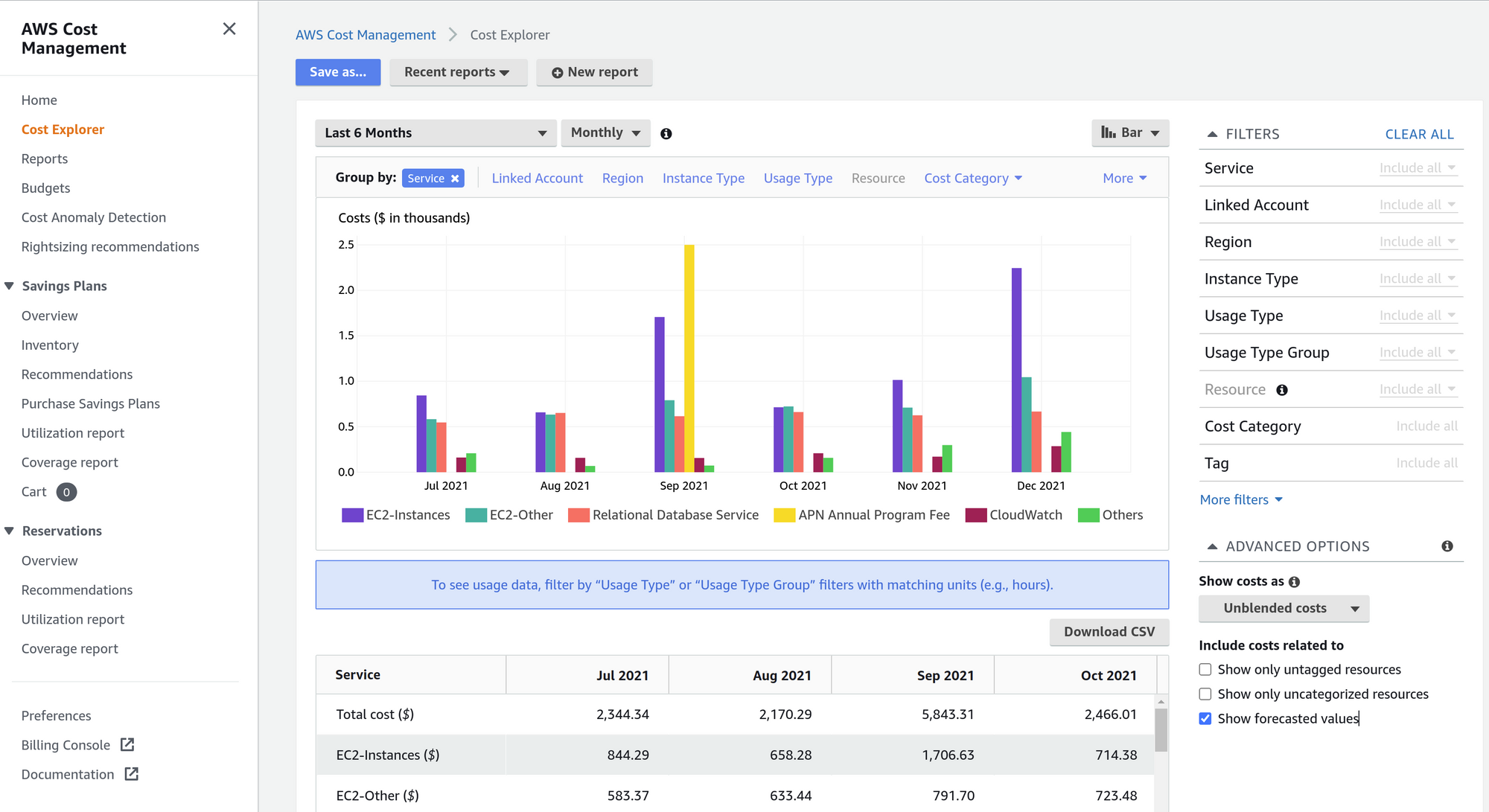The width and height of the screenshot is (1489, 812).
Task: Open the Last 6 Months date range dropdown
Action: point(436,133)
